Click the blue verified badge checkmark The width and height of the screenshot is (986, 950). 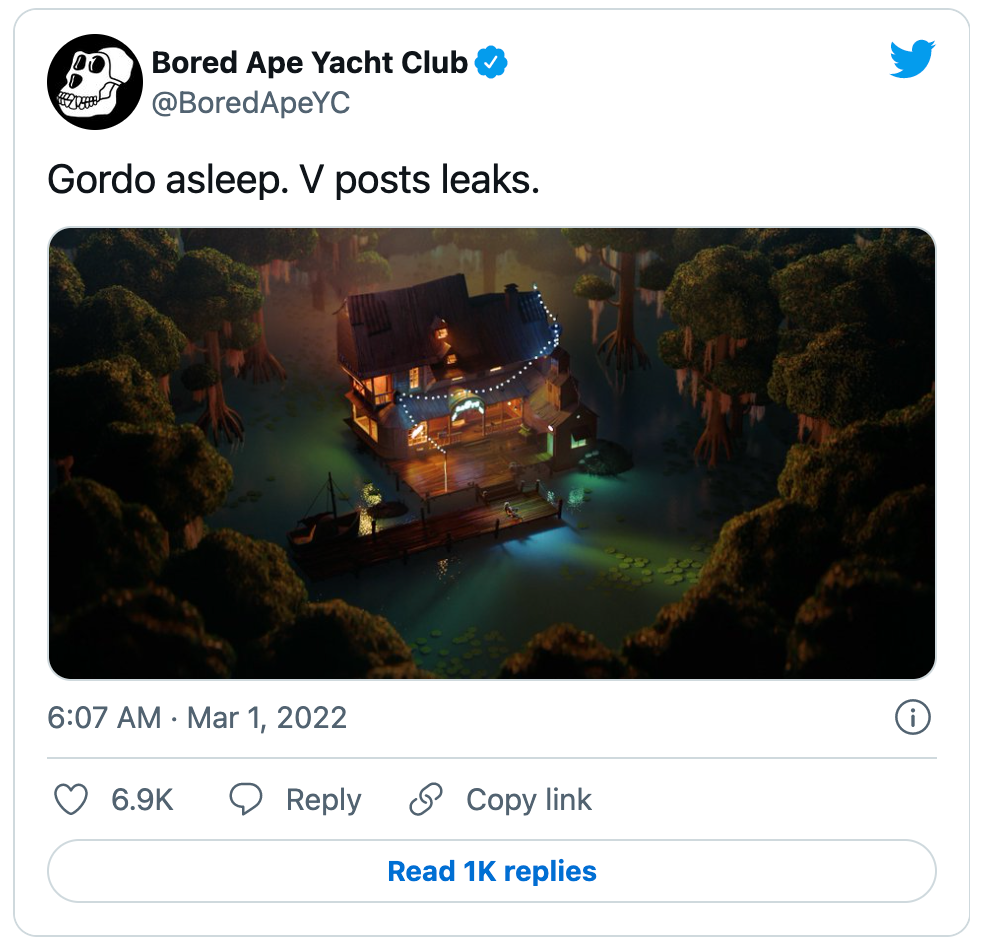coord(491,63)
